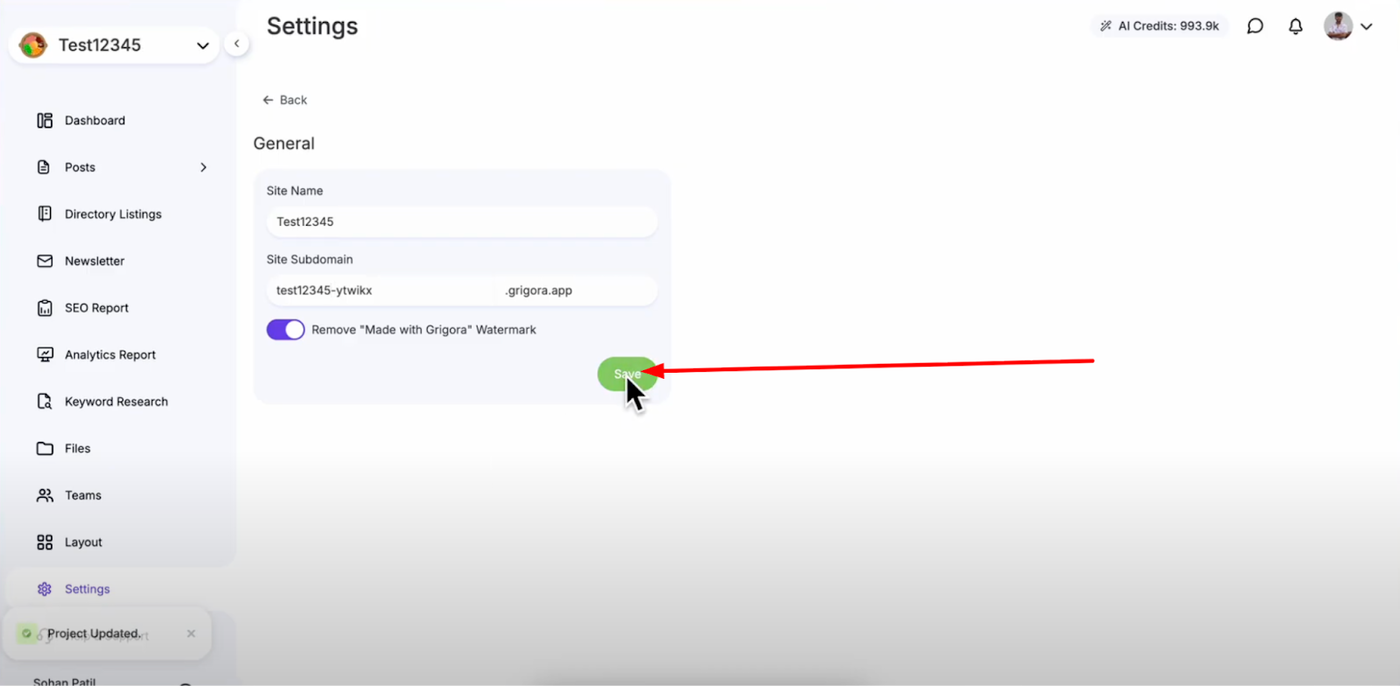Click the Newsletter envelope icon

[45, 261]
